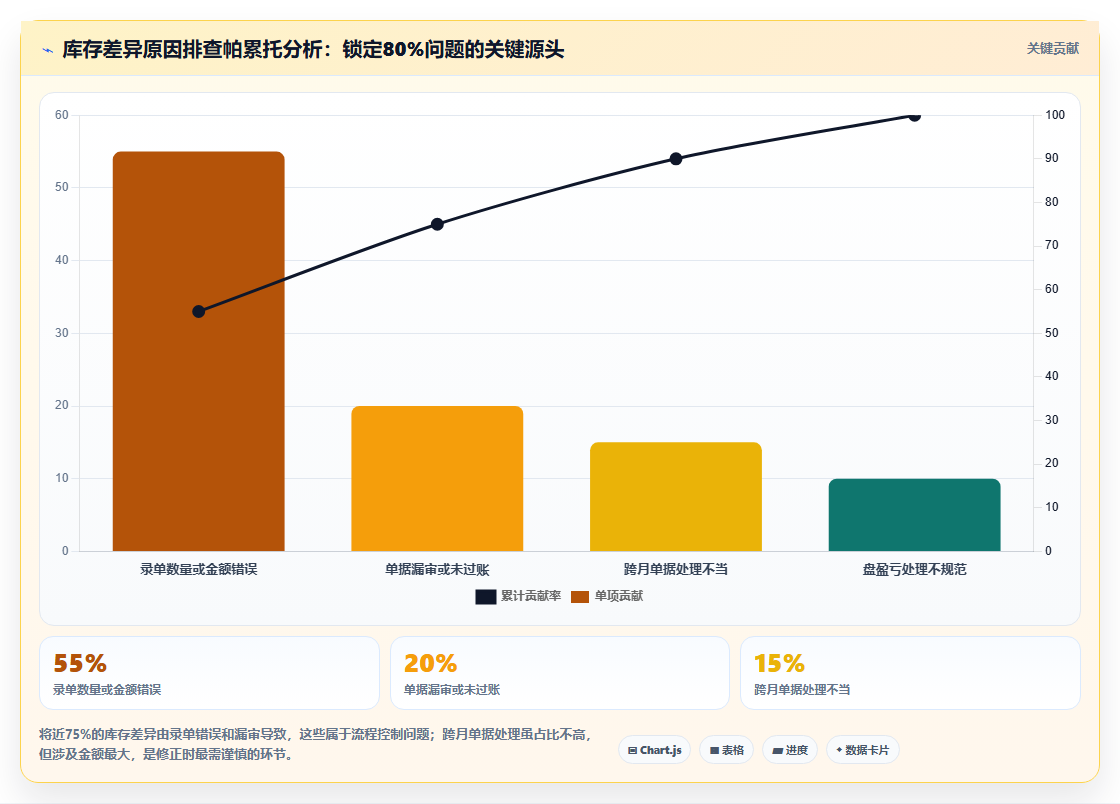Viewport: 1120px width, 804px height.
Task: Click the icon inside the 进度 tag
Action: pyautogui.click(x=778, y=750)
